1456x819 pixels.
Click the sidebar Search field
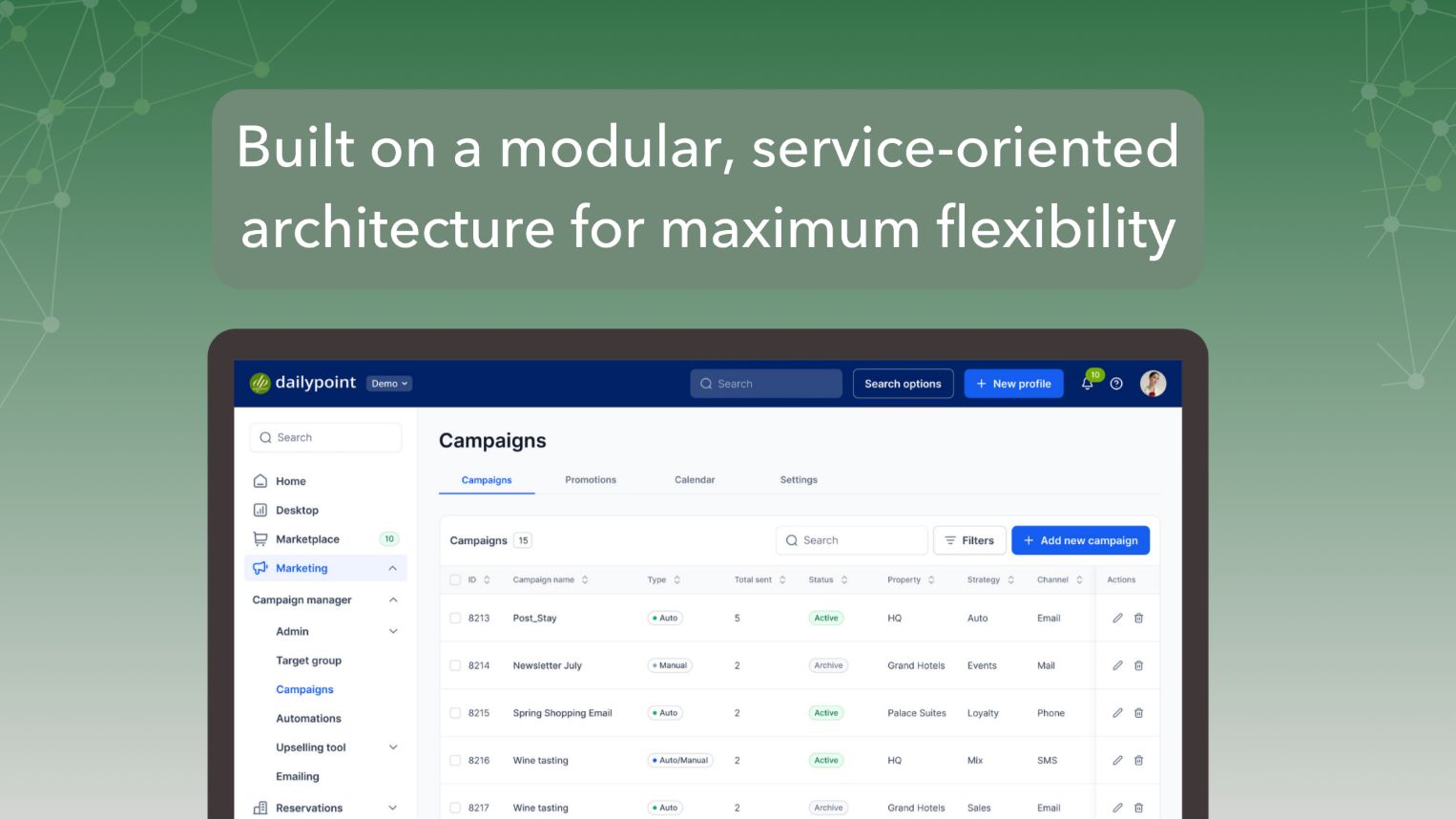[x=325, y=437]
